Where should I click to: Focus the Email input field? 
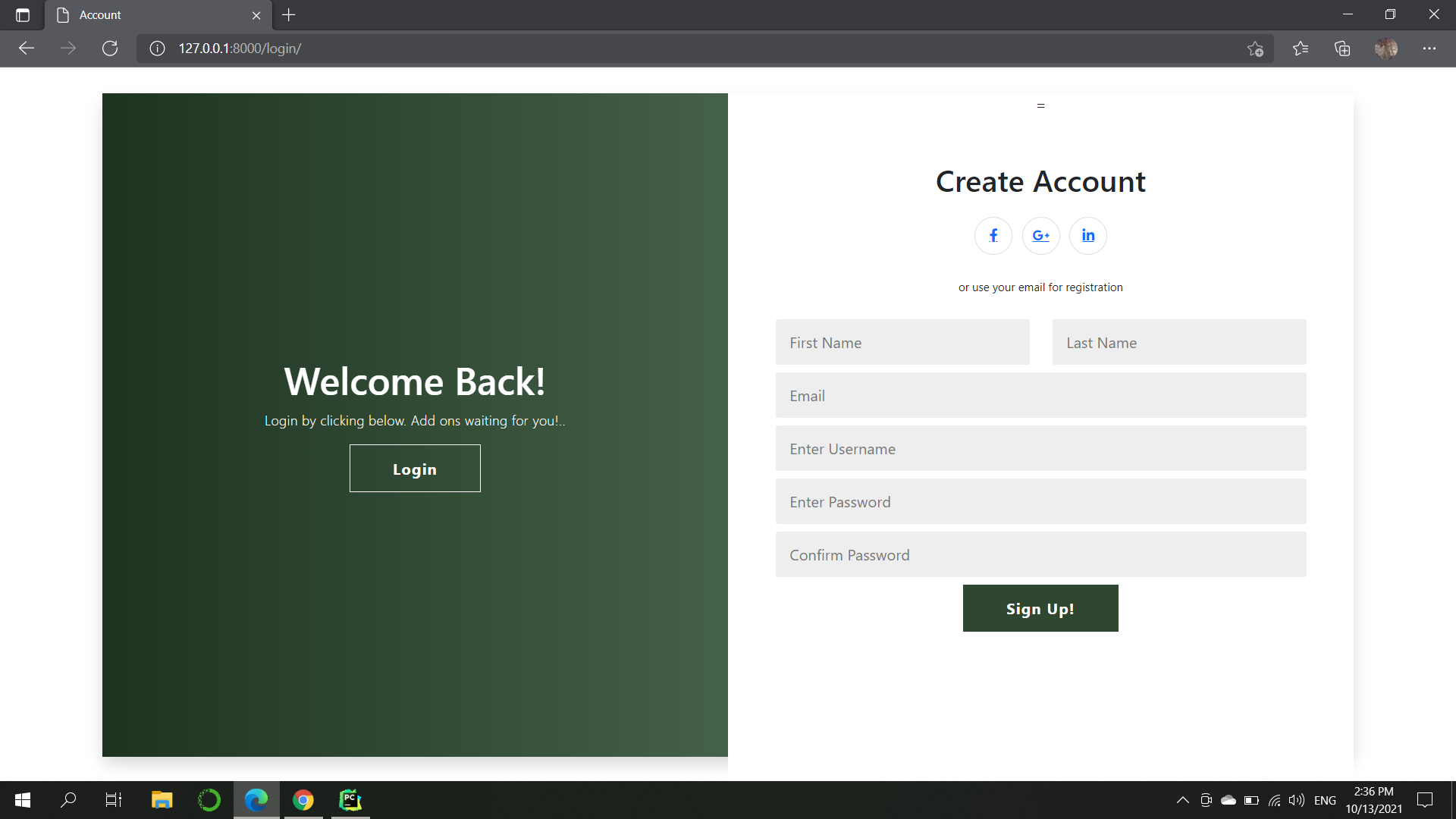(1040, 396)
